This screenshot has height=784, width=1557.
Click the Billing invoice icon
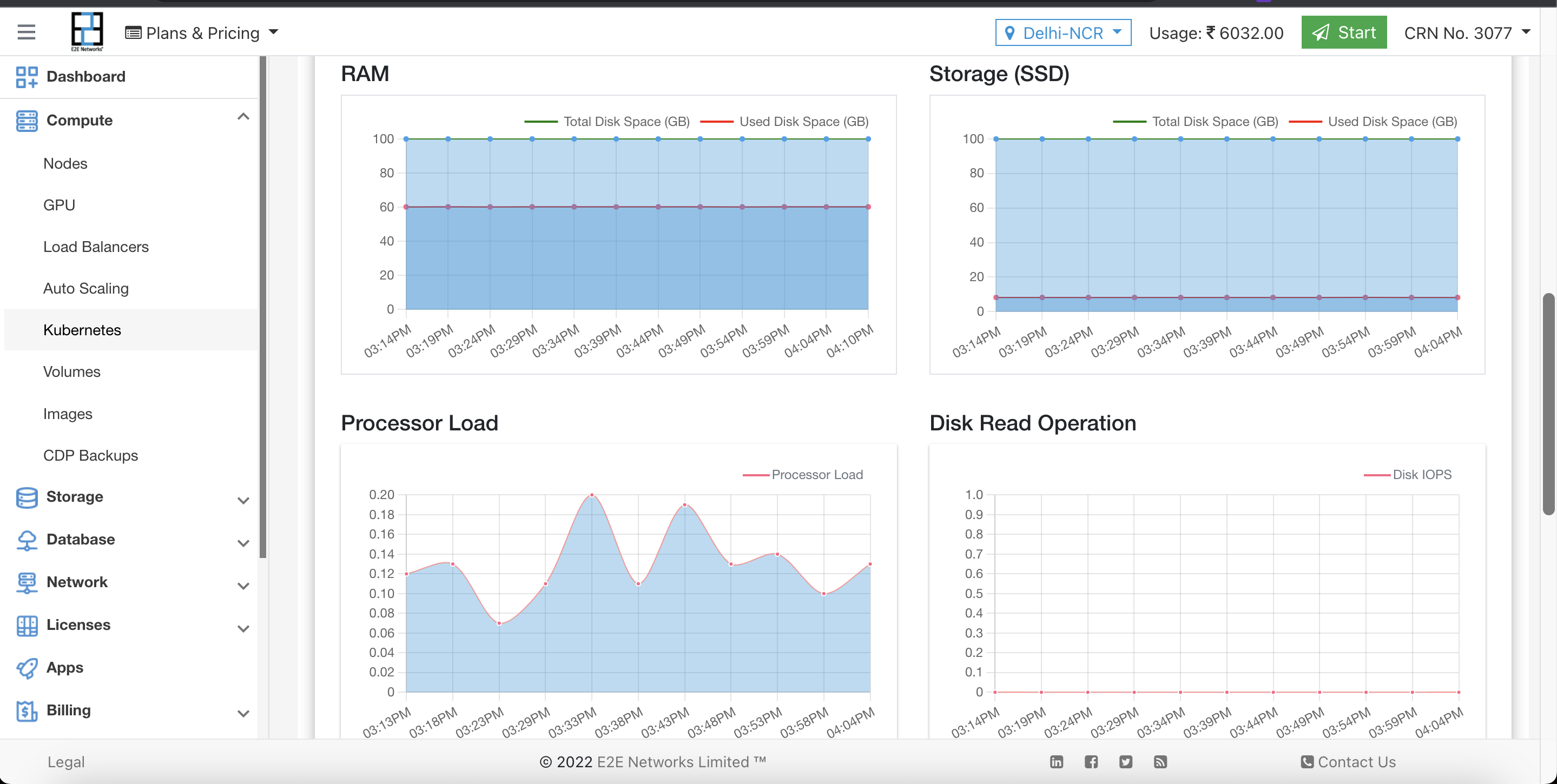pos(27,712)
